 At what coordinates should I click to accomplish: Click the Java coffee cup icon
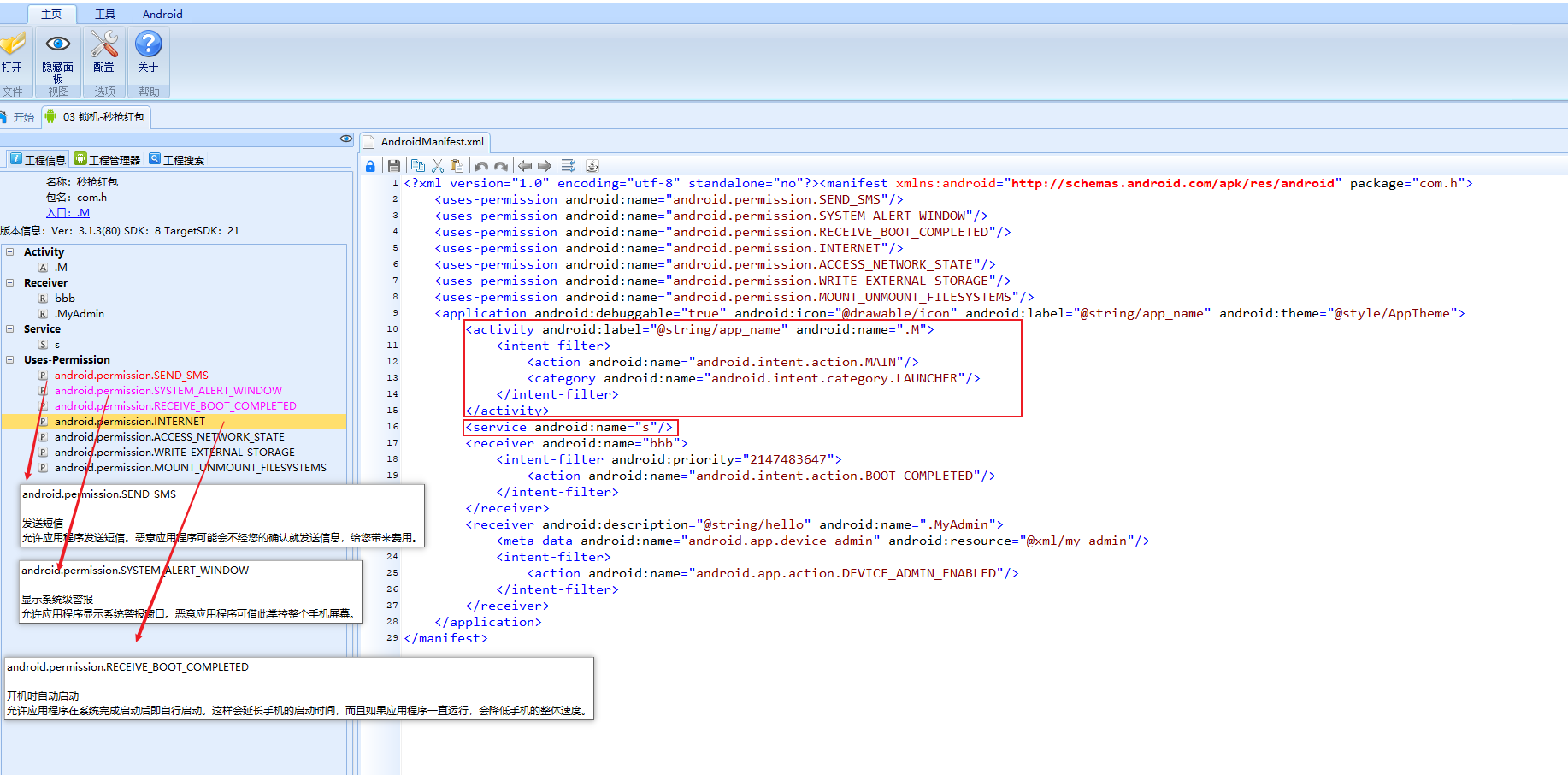(x=592, y=166)
